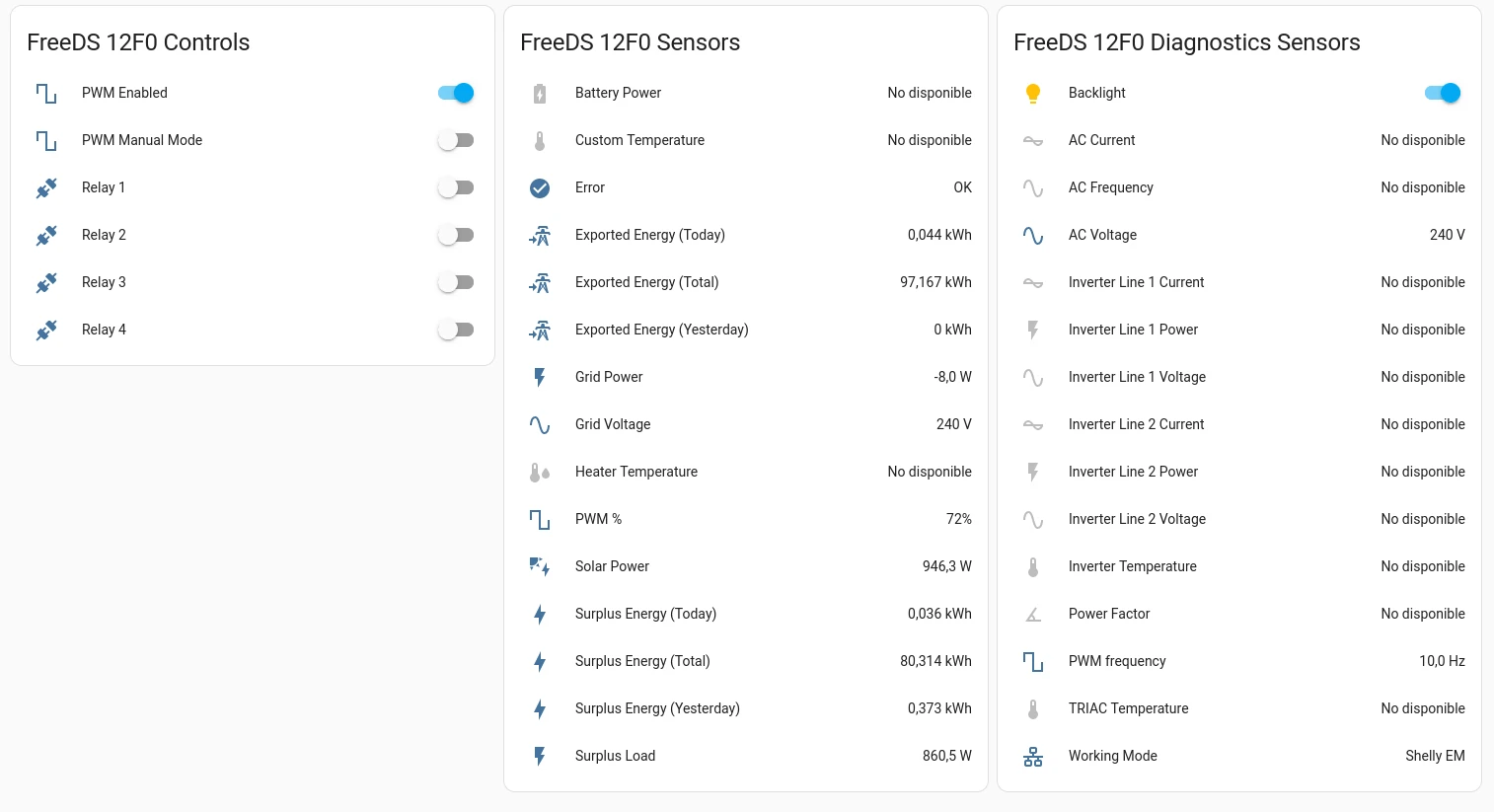Click the Exported Energy (Today) value 0,044 kWh

(x=939, y=235)
